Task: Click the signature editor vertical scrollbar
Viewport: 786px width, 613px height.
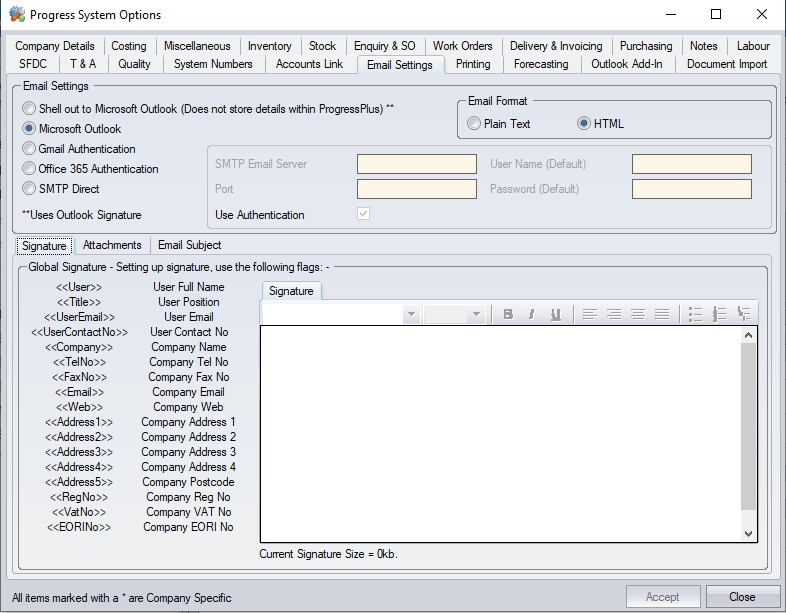Action: tap(749, 430)
